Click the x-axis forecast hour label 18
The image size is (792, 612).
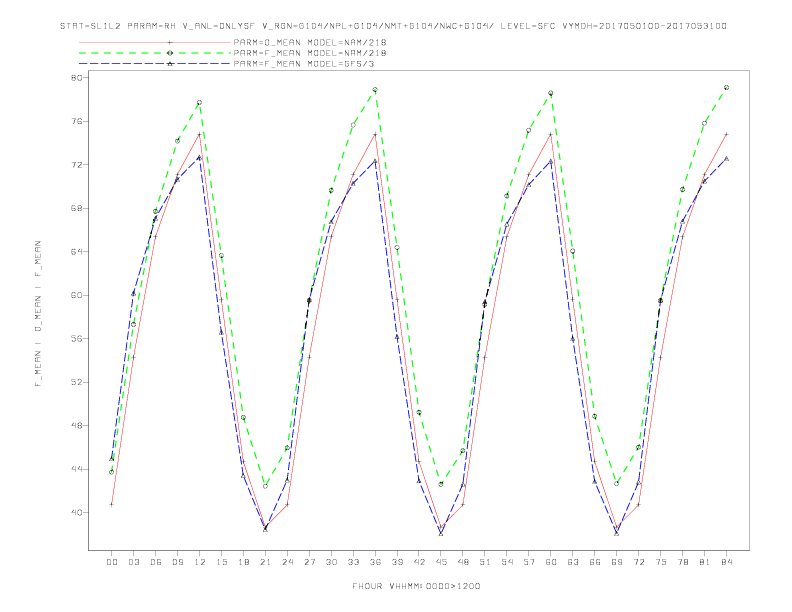(x=243, y=562)
